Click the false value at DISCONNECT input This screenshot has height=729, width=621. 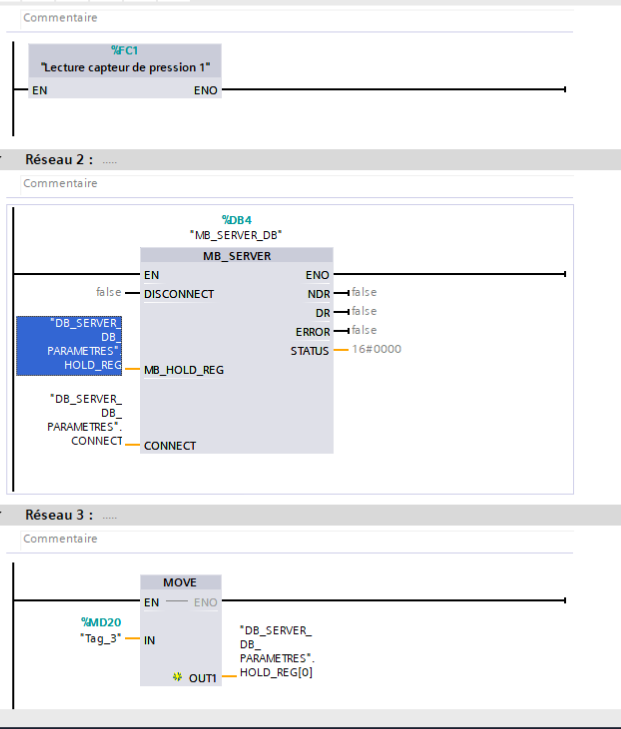pyautogui.click(x=107, y=293)
